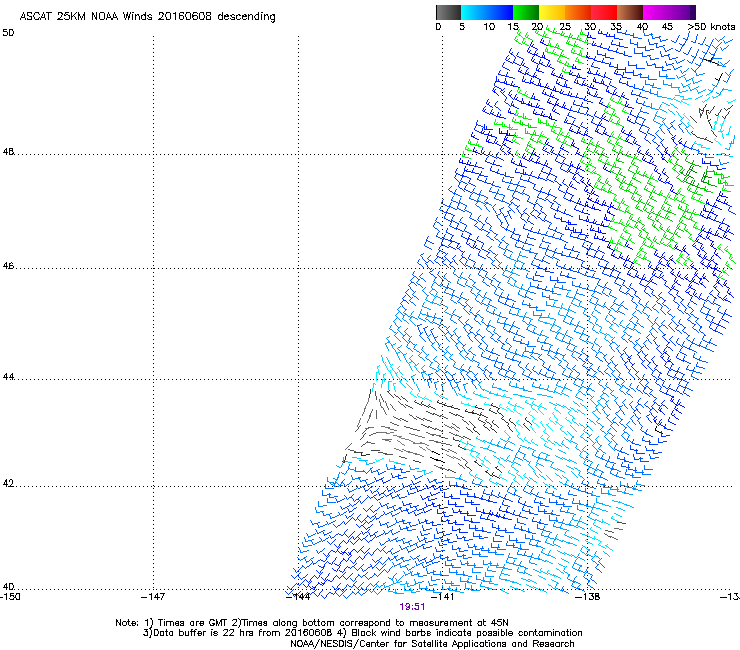Viewport: 740px width, 650px height.
Task: Click the longitude label -147
Action: click(153, 597)
